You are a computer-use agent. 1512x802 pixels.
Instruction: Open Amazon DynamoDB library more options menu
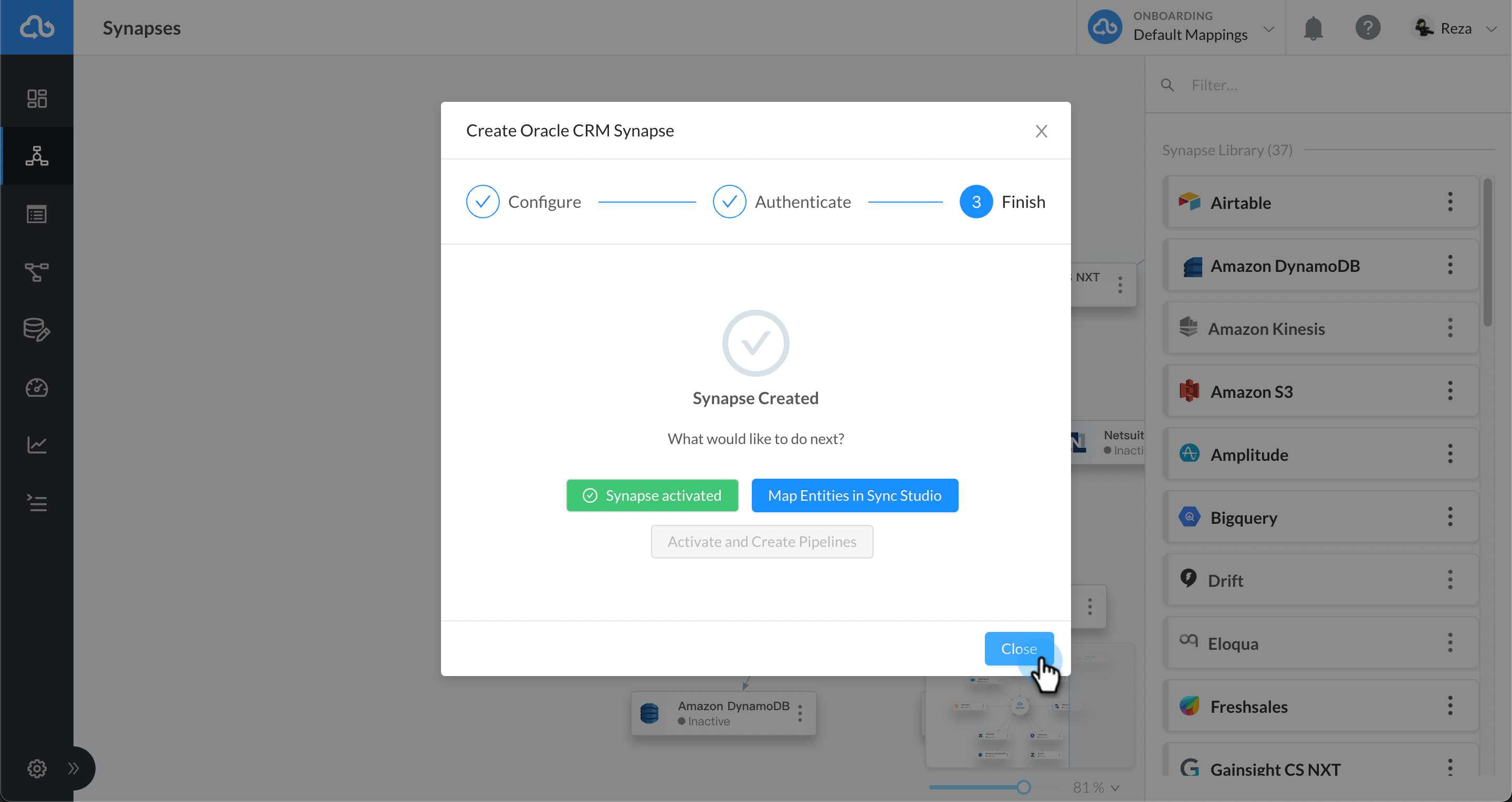coord(1450,265)
